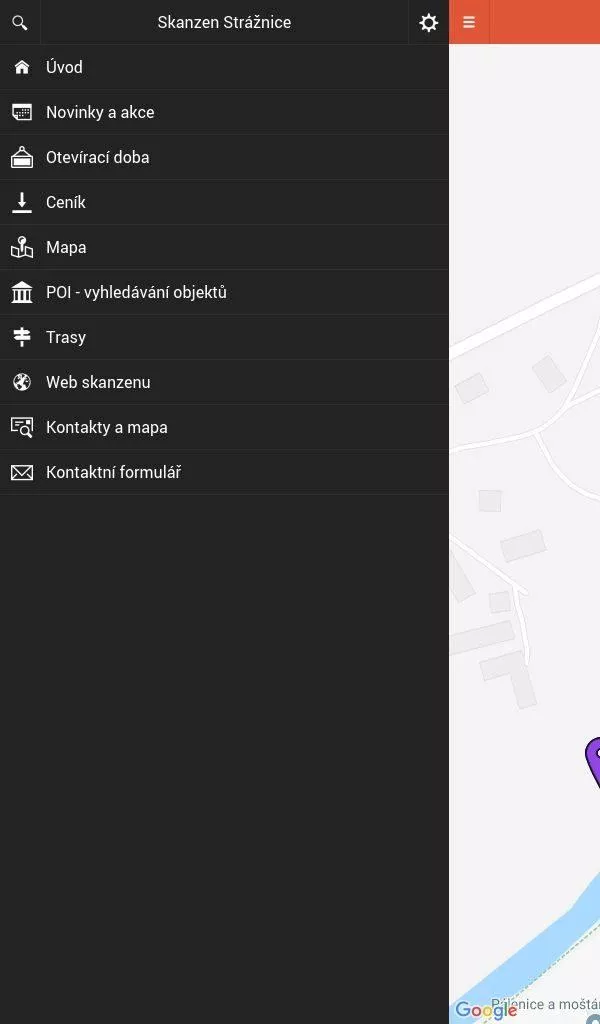
Task: Click the Skanzen Strážnice title
Action: point(224,22)
